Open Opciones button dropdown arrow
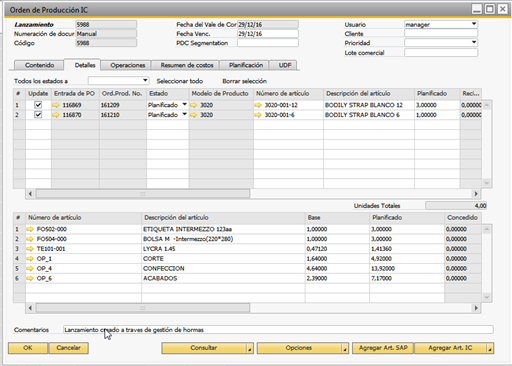Viewport: 512px width, 366px height. coord(345,348)
